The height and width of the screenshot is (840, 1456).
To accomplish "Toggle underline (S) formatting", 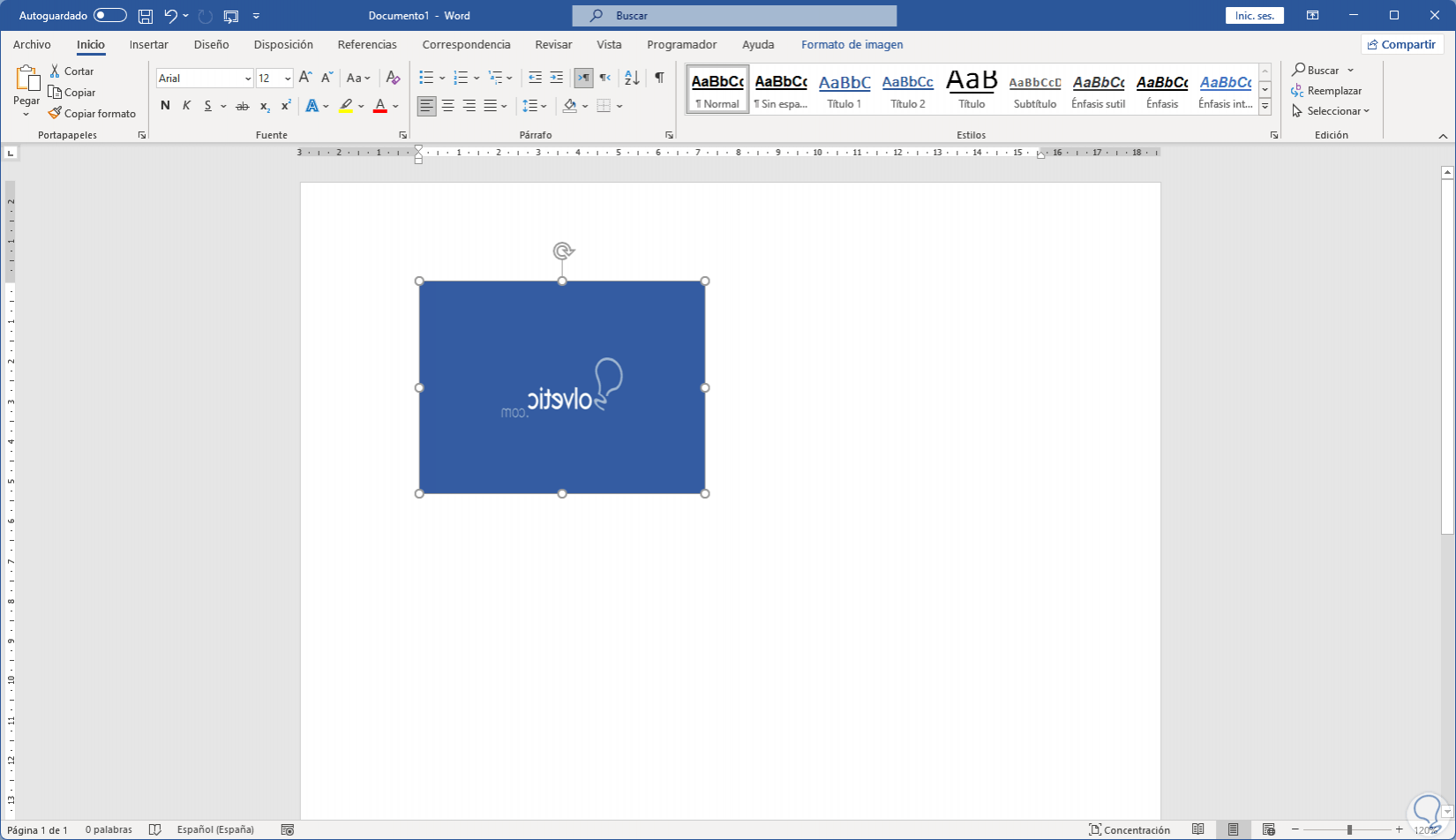I will pos(208,106).
